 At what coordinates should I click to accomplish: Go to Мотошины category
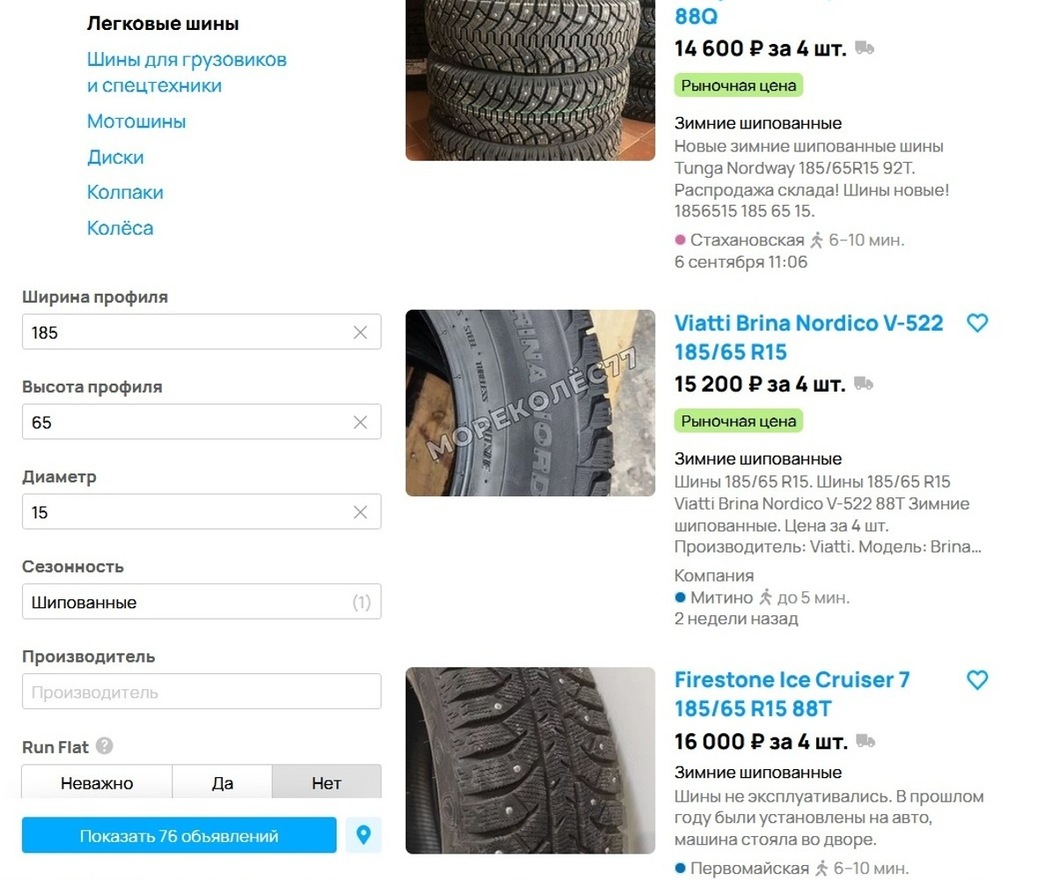pyautogui.click(x=136, y=121)
